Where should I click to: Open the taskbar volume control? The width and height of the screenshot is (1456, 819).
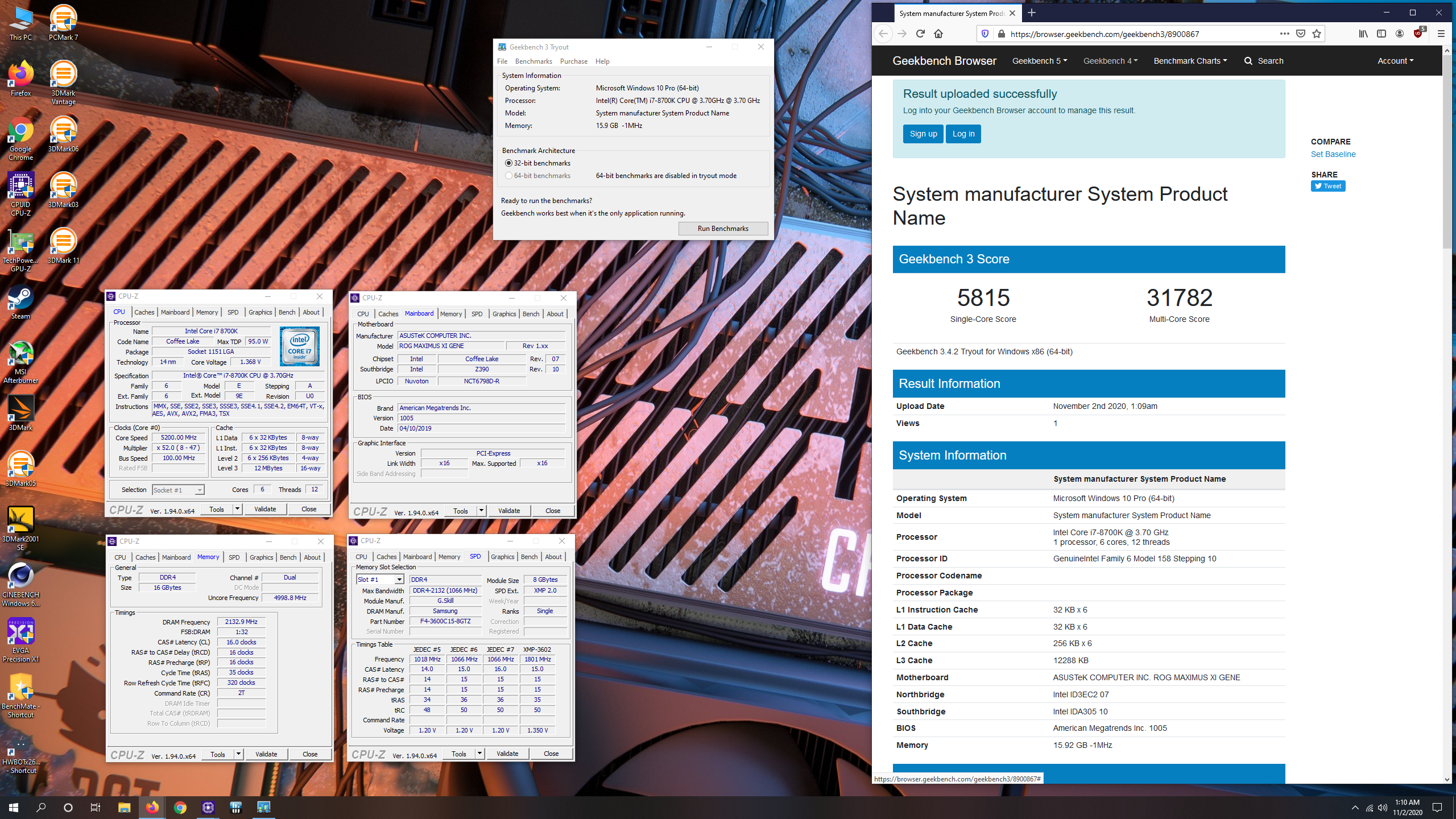coord(1383,808)
